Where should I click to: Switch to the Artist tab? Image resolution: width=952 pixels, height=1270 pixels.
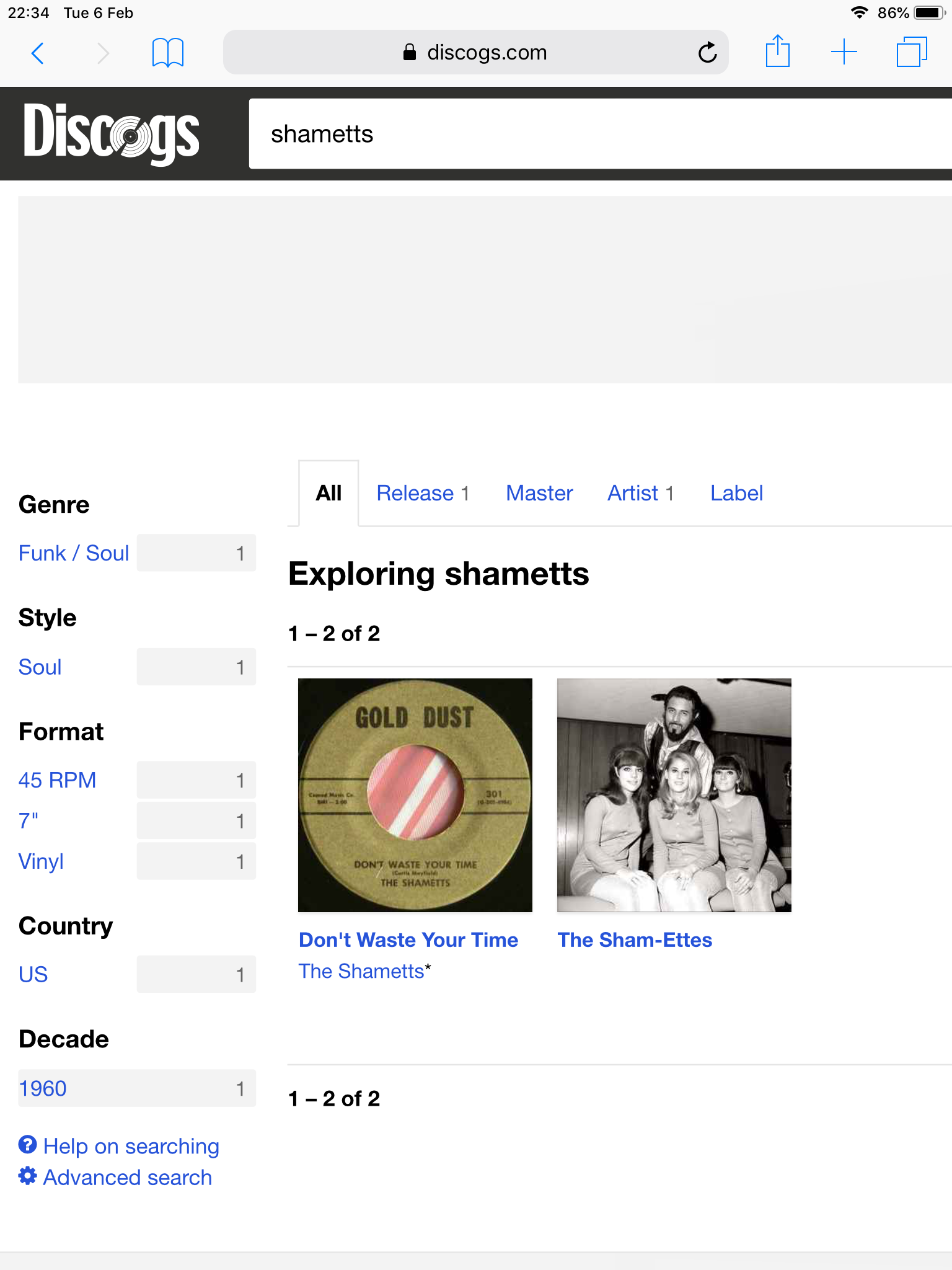click(x=640, y=494)
